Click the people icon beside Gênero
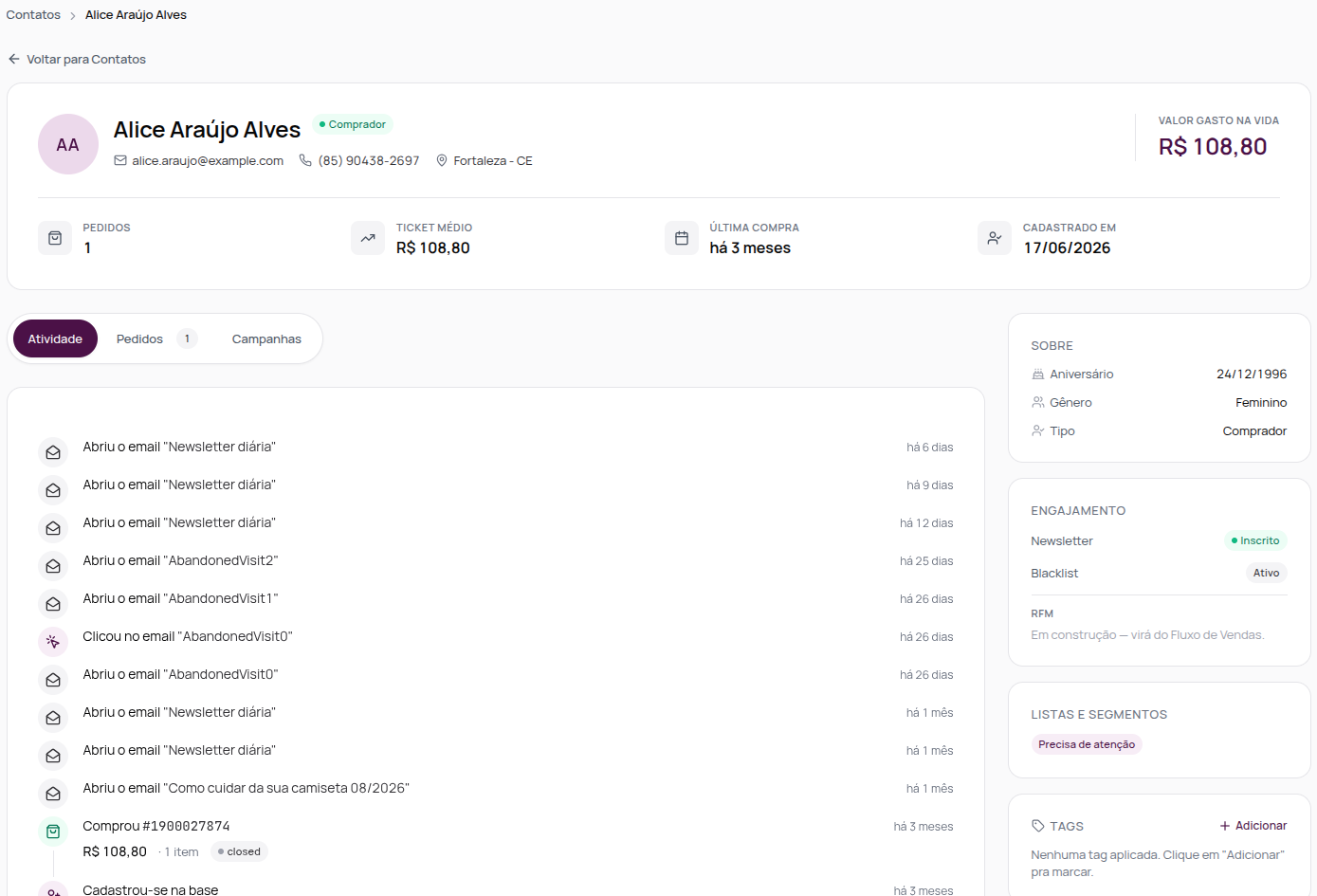Viewport: 1317px width, 896px height. point(1037,402)
